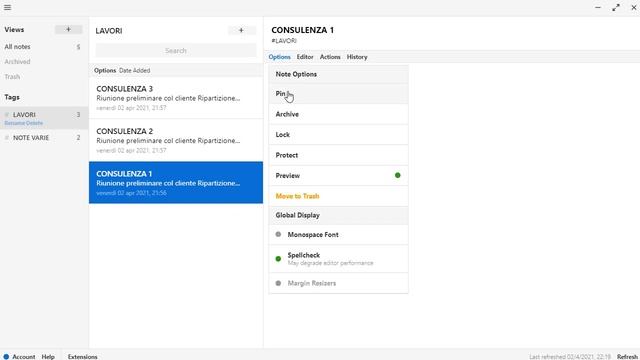This screenshot has width=640, height=360.
Task: Select the NOTE VARIE tag
Action: tap(44, 138)
